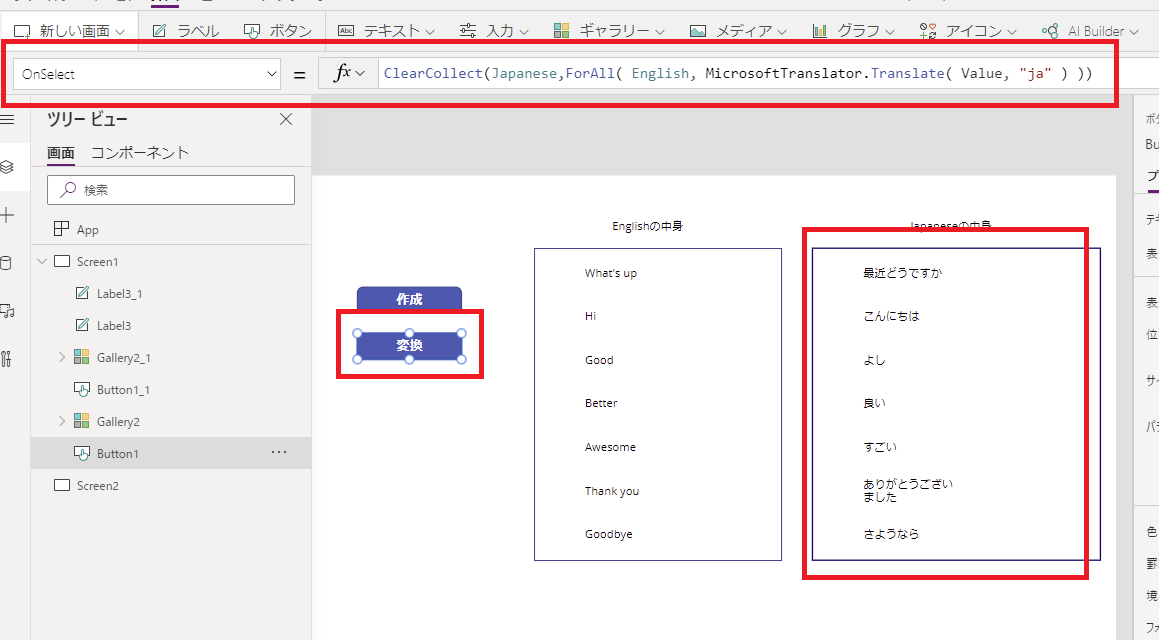This screenshot has height=640, width=1159.
Task: Insert a ラベル from the ribbon
Action: (x=196, y=30)
